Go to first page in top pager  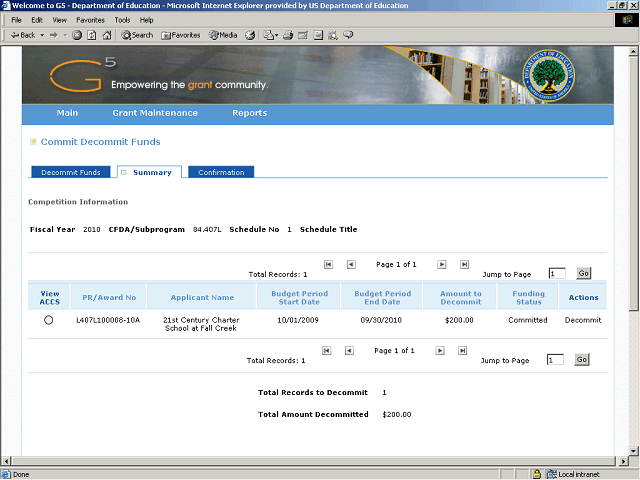(x=329, y=264)
